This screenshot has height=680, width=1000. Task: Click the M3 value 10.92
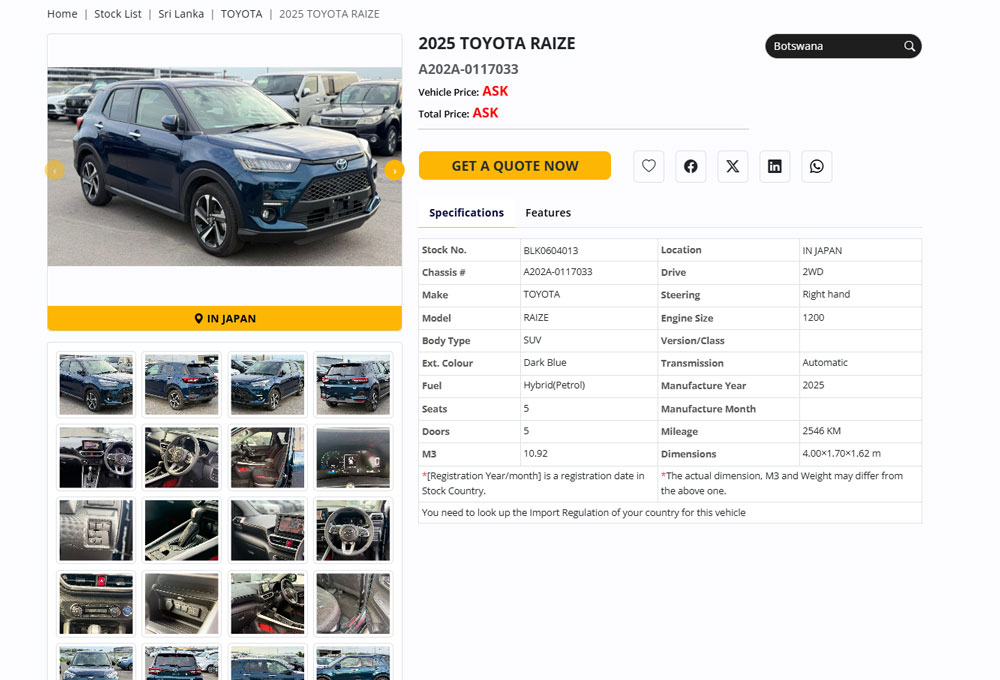[x=535, y=454]
